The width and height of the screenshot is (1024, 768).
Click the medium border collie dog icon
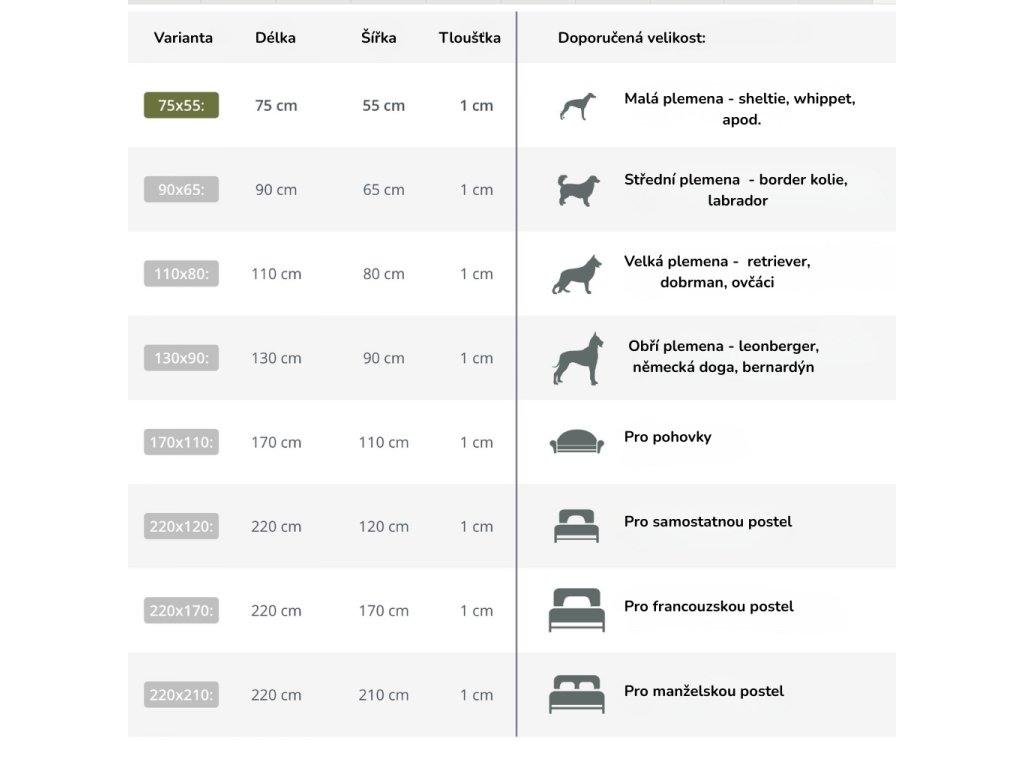tap(577, 190)
